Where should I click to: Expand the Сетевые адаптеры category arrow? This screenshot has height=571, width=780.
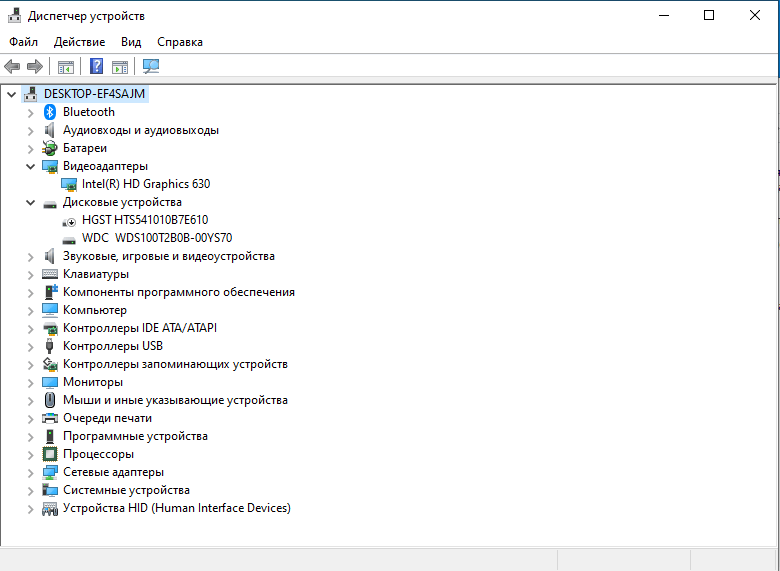(30, 473)
